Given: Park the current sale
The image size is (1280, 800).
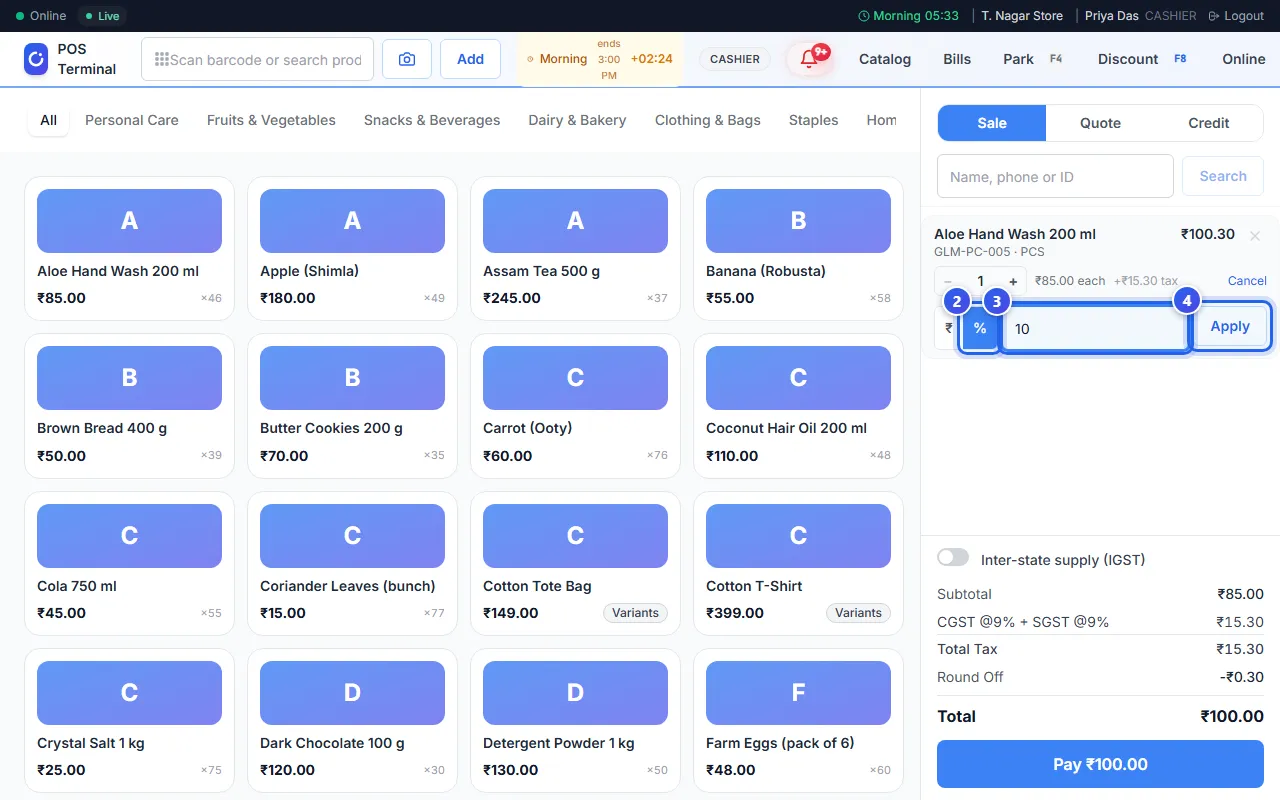Looking at the screenshot, I should [x=1033, y=59].
